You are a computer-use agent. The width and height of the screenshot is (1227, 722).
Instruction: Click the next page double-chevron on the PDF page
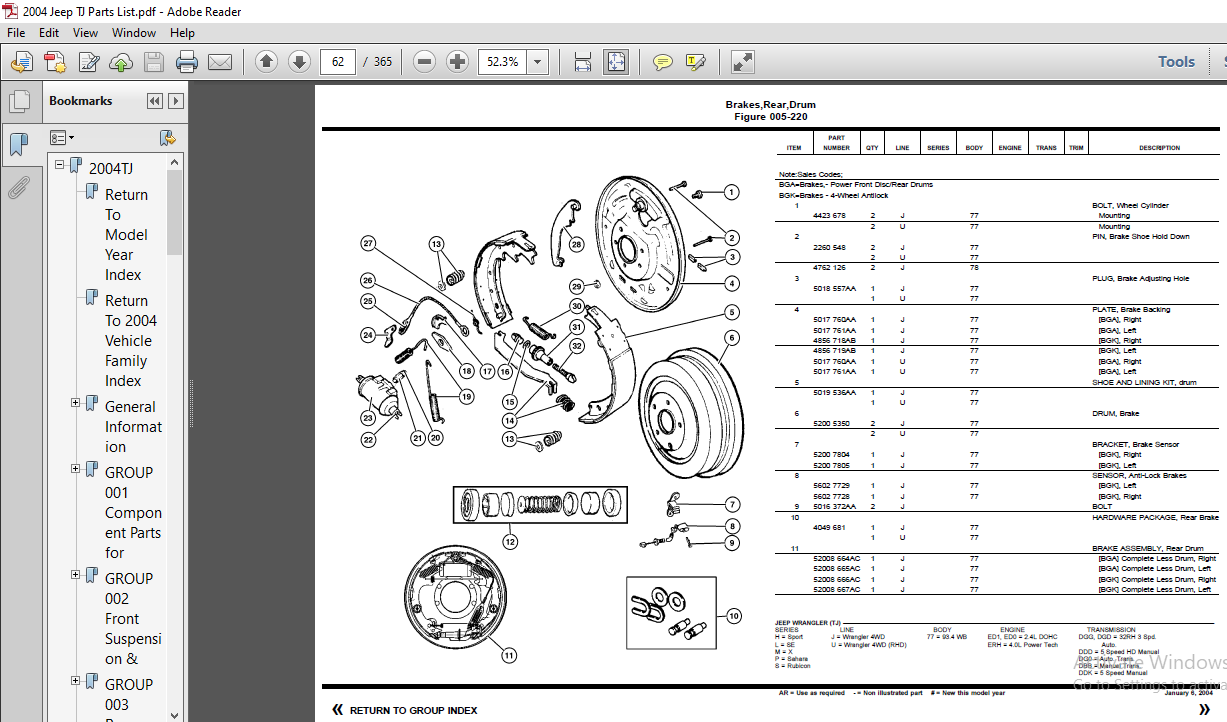click(1203, 710)
